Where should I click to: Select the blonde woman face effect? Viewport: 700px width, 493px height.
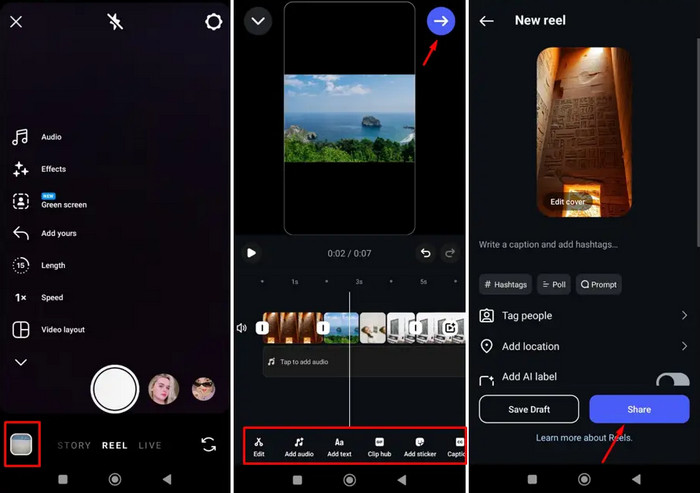(x=163, y=389)
